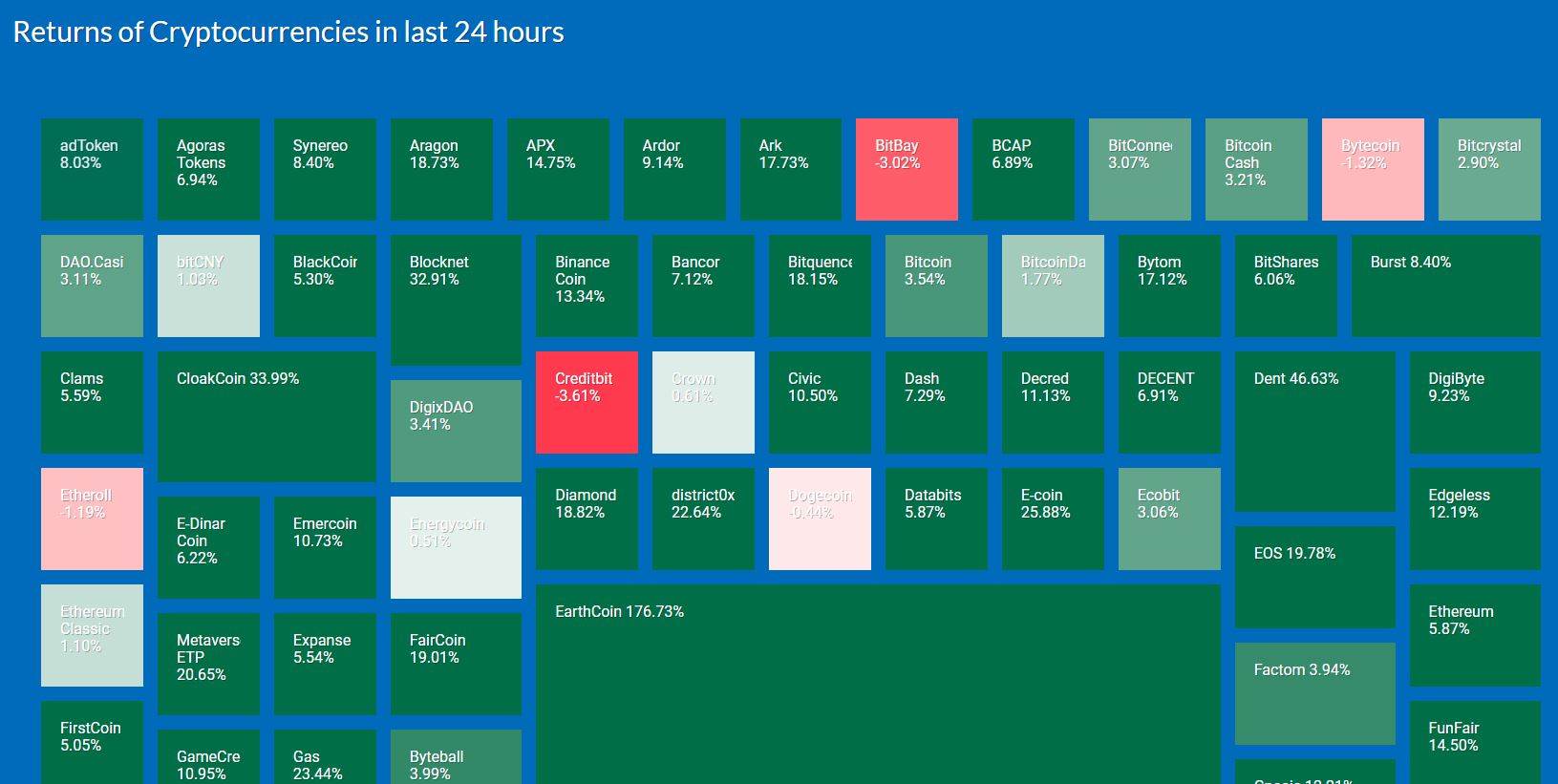Click the Ark 17.73% tile
This screenshot has width=1558, height=784.
pyautogui.click(x=791, y=169)
